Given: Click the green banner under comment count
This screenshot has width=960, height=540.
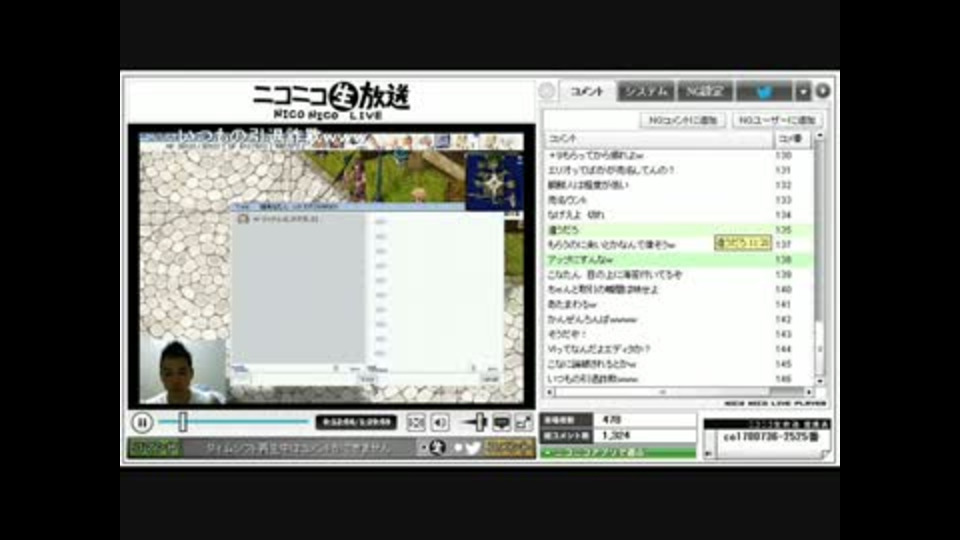Looking at the screenshot, I should (618, 452).
